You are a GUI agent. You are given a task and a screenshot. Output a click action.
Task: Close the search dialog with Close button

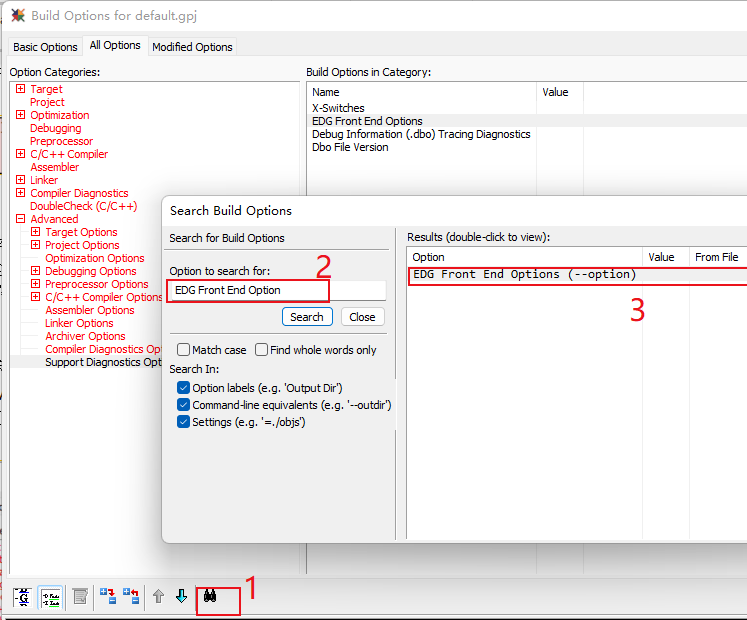362,317
